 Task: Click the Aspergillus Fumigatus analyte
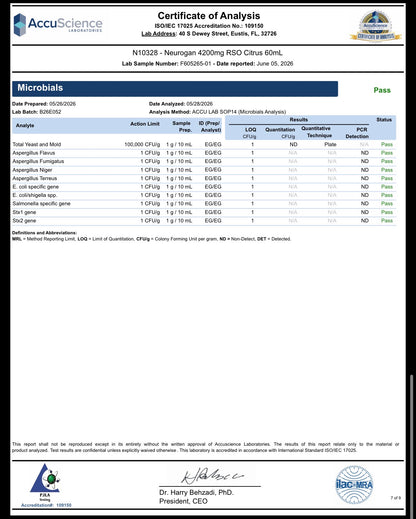[38, 161]
